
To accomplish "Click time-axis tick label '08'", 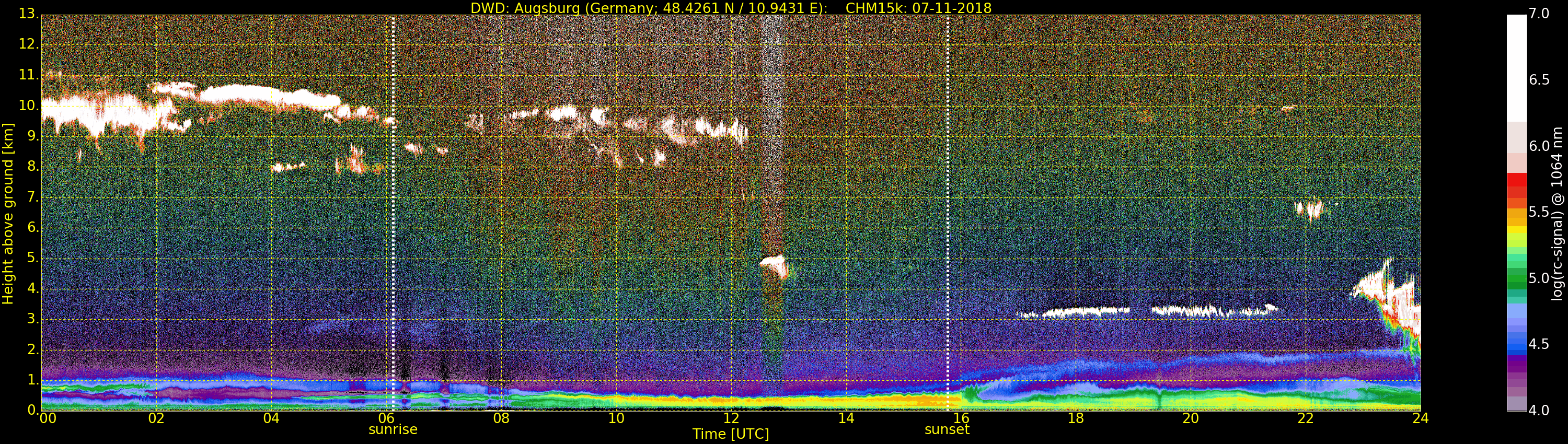I will 502,418.
